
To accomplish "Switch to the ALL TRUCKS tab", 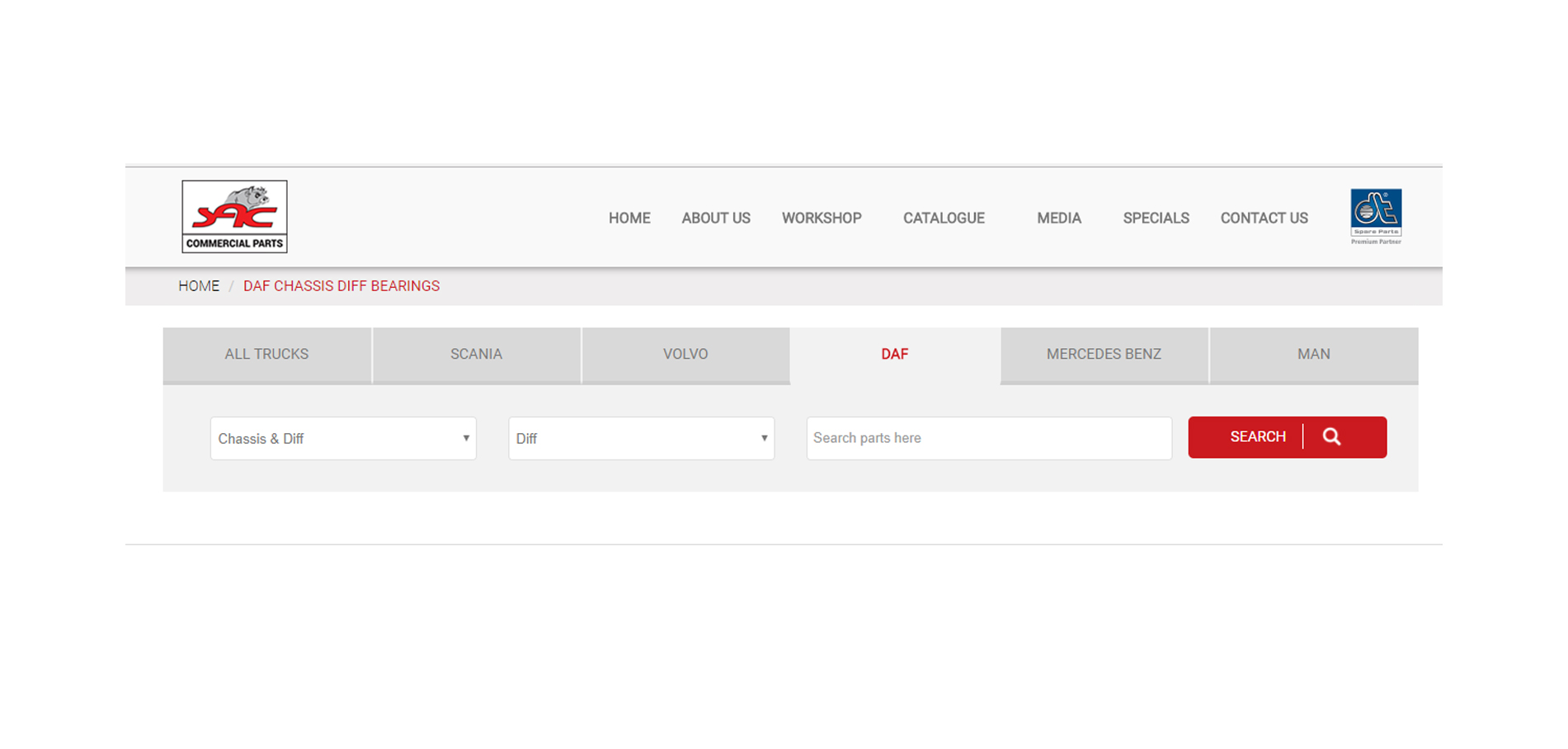I will (x=267, y=356).
